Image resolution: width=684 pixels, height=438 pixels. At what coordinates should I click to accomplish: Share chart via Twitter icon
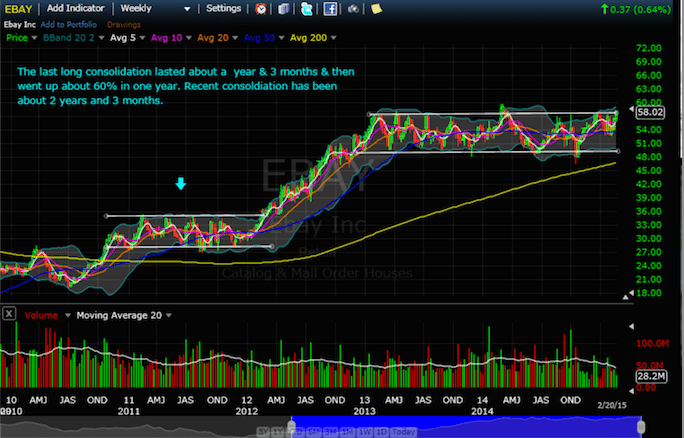point(306,9)
